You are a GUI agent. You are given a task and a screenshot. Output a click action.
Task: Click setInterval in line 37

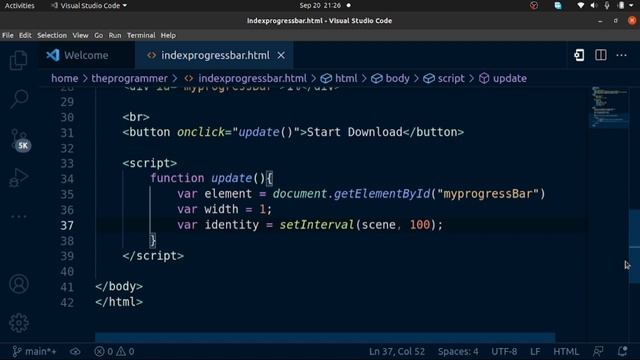pos(317,225)
